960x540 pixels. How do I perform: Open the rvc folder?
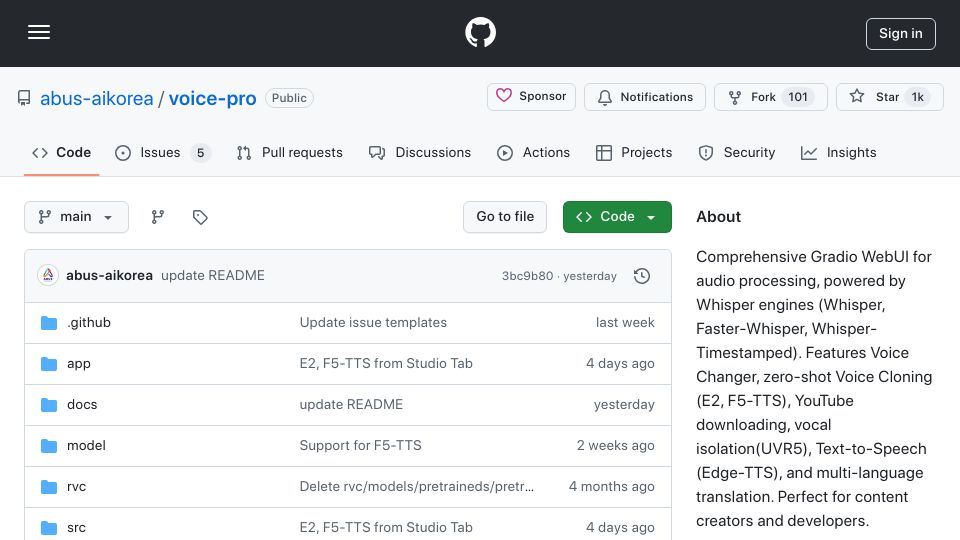click(77, 487)
